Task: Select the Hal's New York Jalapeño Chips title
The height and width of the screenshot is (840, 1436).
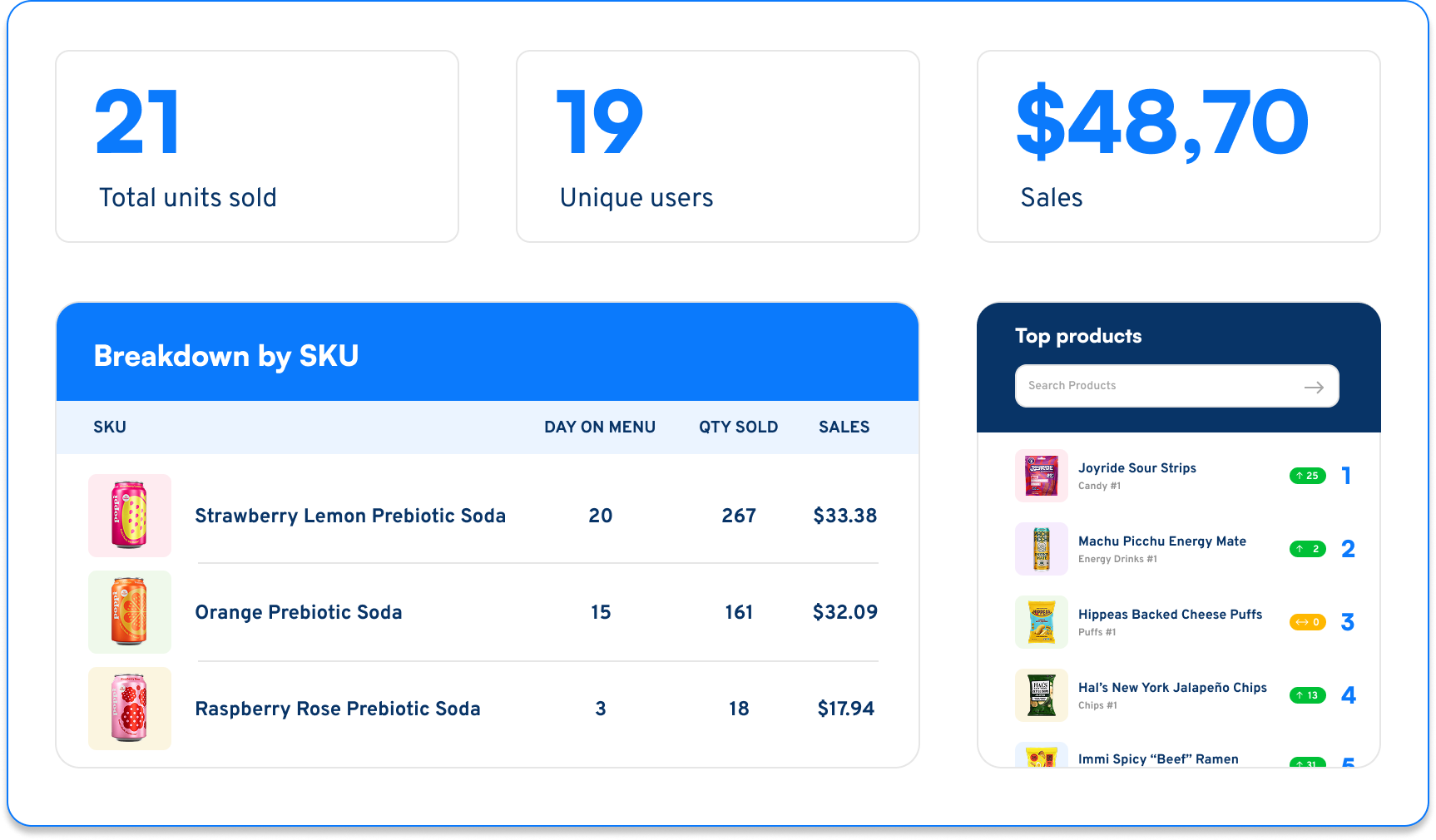Action: 1172,688
